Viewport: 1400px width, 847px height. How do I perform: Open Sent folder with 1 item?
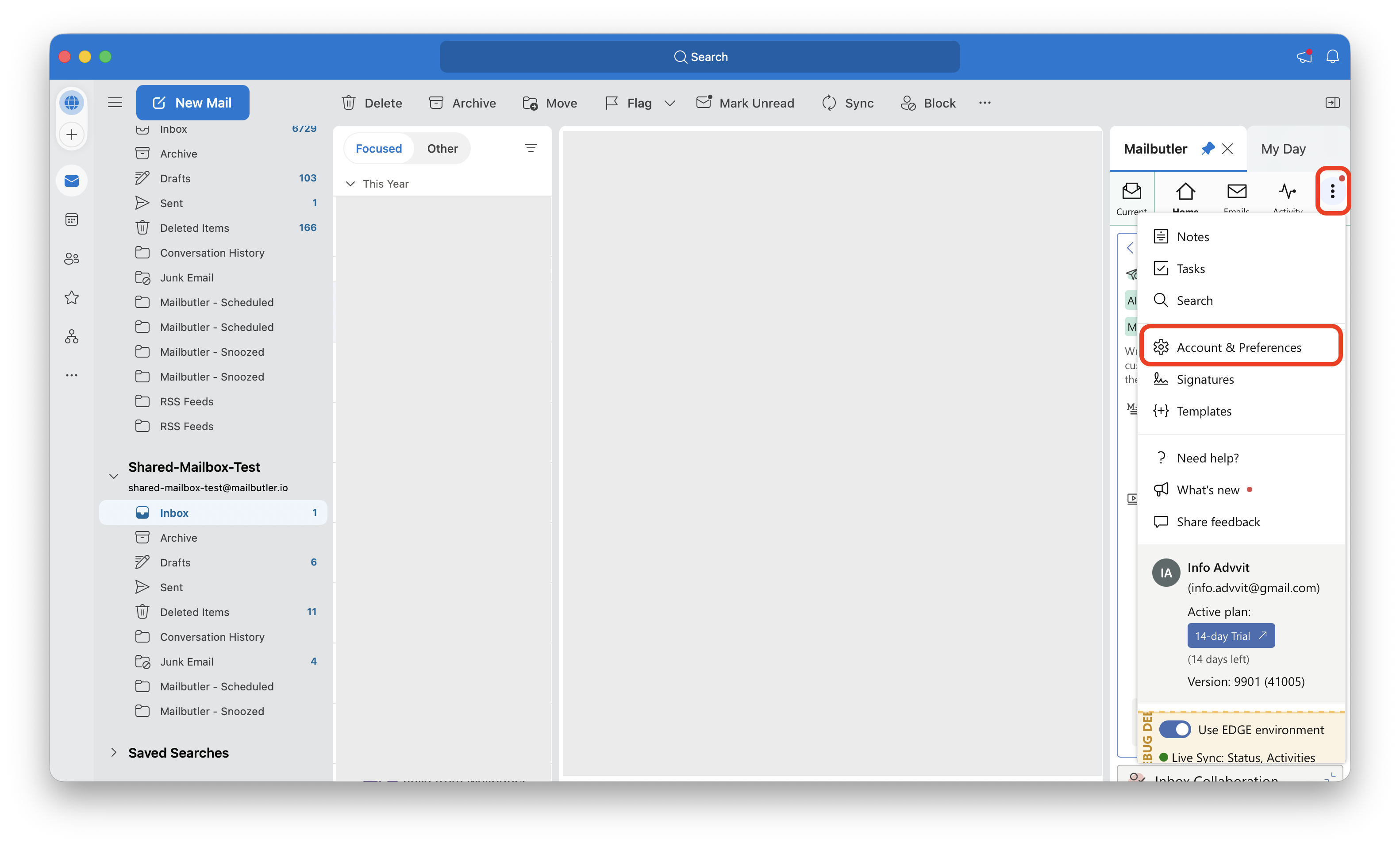click(213, 203)
